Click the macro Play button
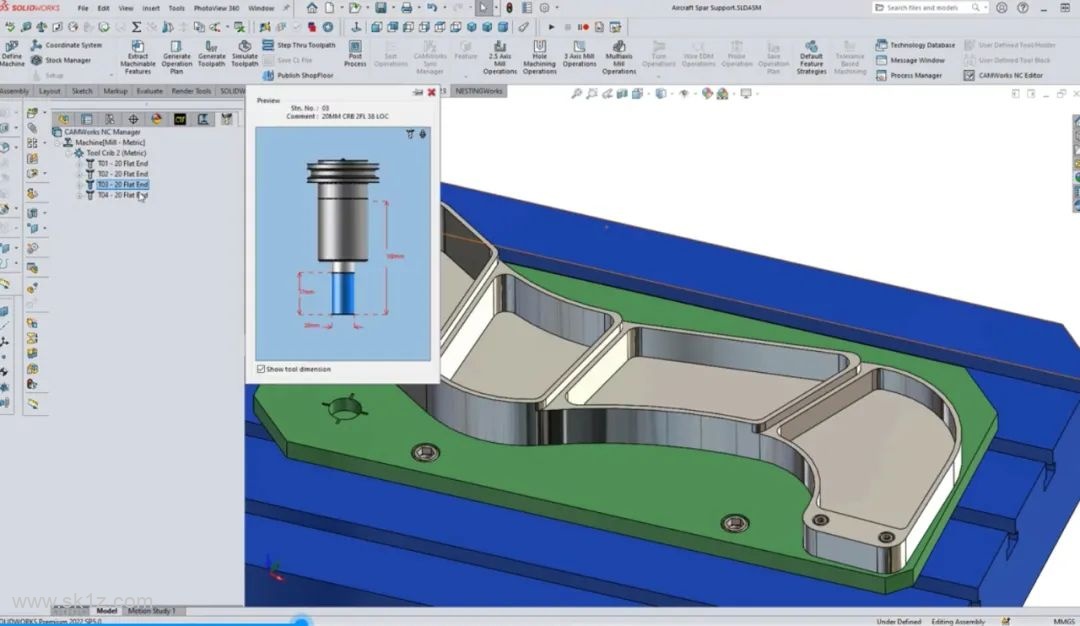This screenshot has height=626, width=1080. pyautogui.click(x=551, y=28)
